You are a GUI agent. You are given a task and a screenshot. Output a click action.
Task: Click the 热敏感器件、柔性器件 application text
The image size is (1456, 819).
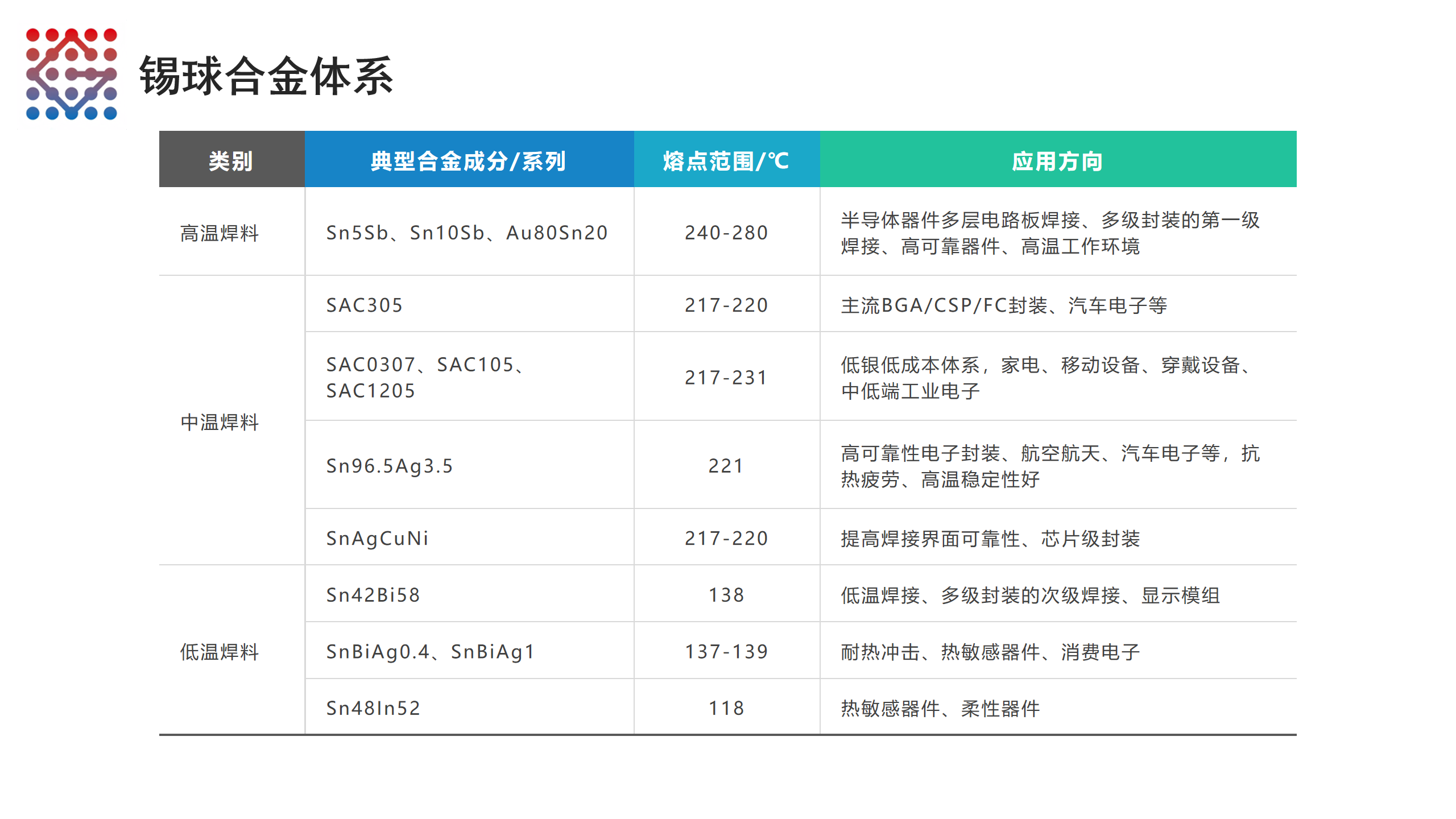pos(940,708)
